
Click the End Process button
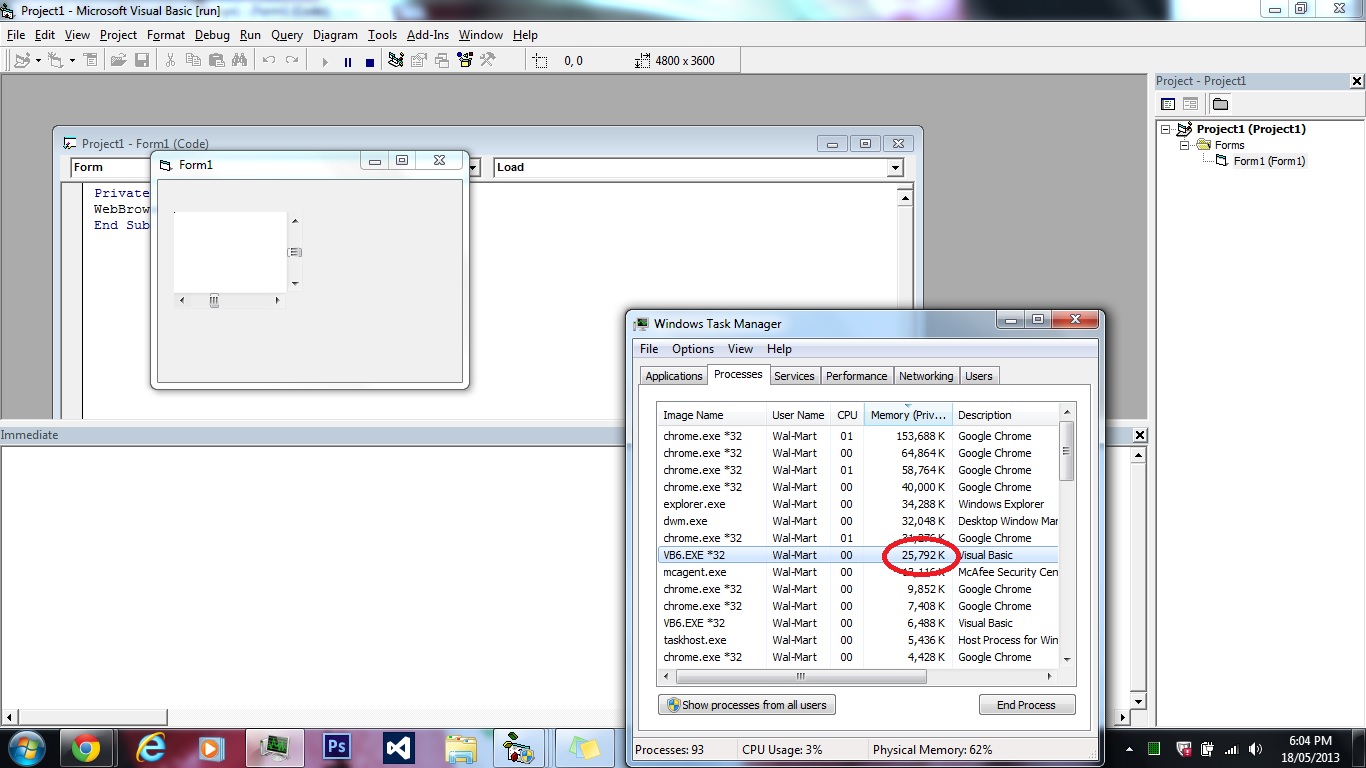1027,705
